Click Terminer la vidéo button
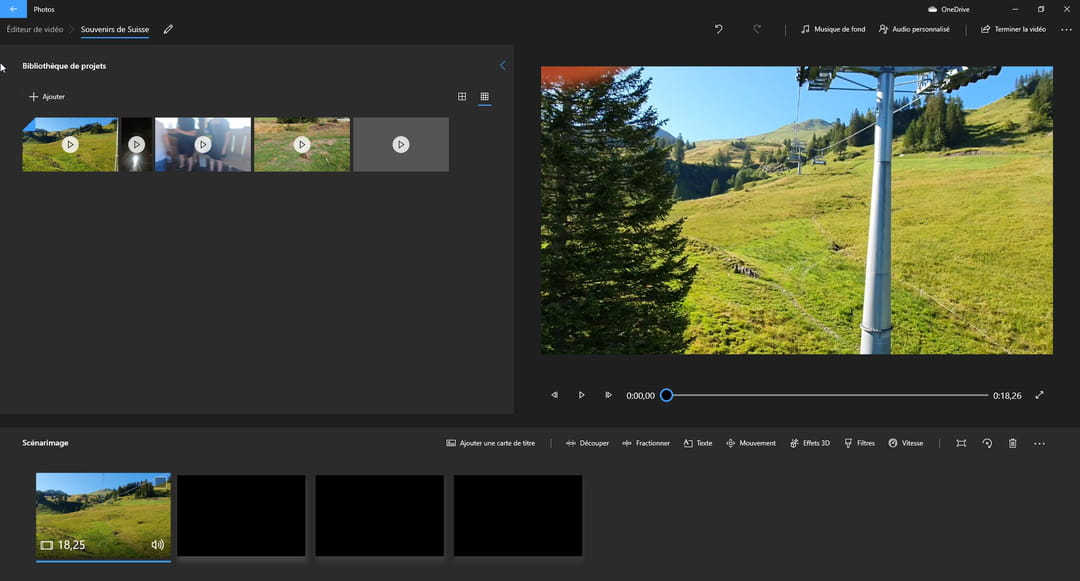 [x=1013, y=29]
